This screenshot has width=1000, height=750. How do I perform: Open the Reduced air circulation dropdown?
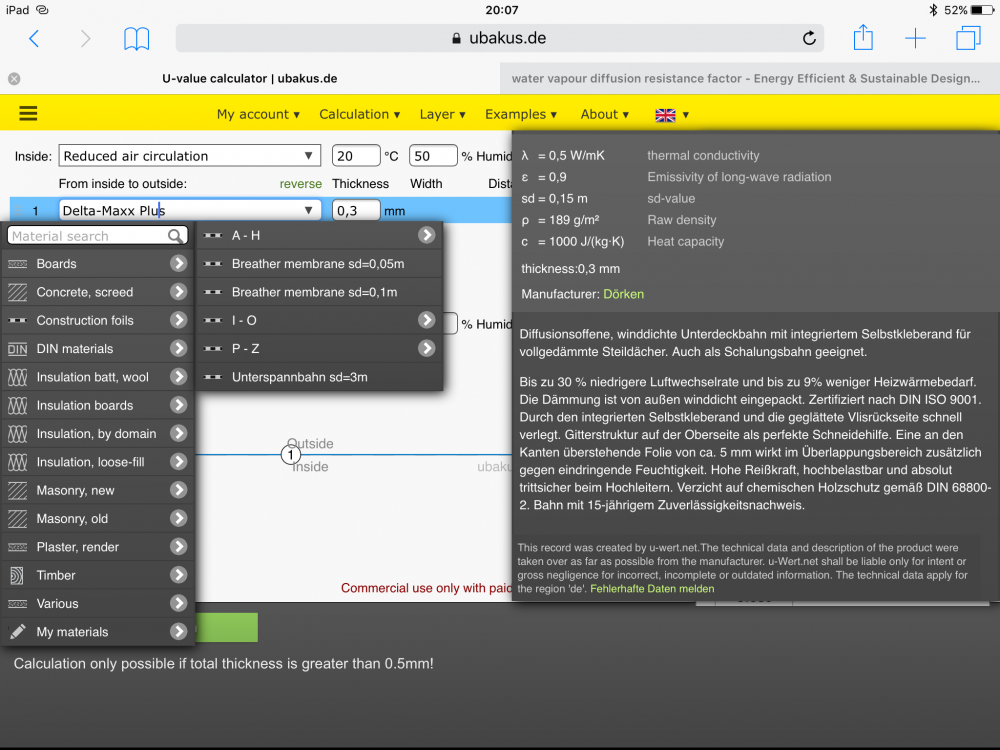click(x=189, y=156)
